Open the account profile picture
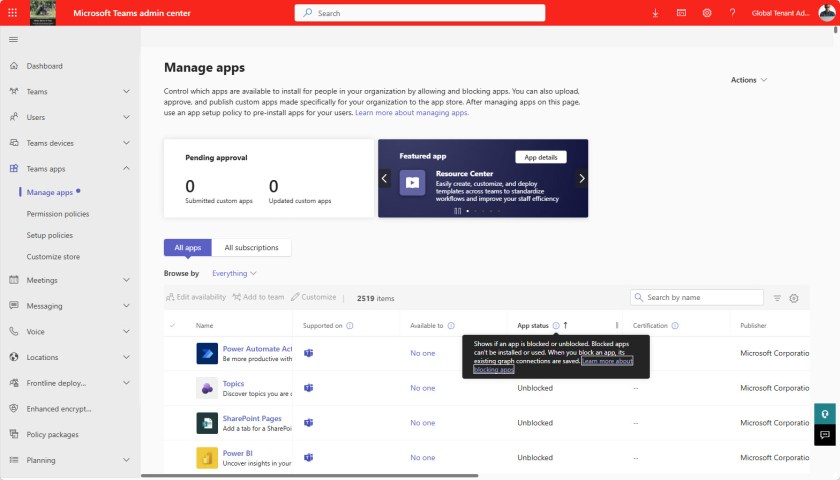The height and width of the screenshot is (480, 840). point(827,13)
